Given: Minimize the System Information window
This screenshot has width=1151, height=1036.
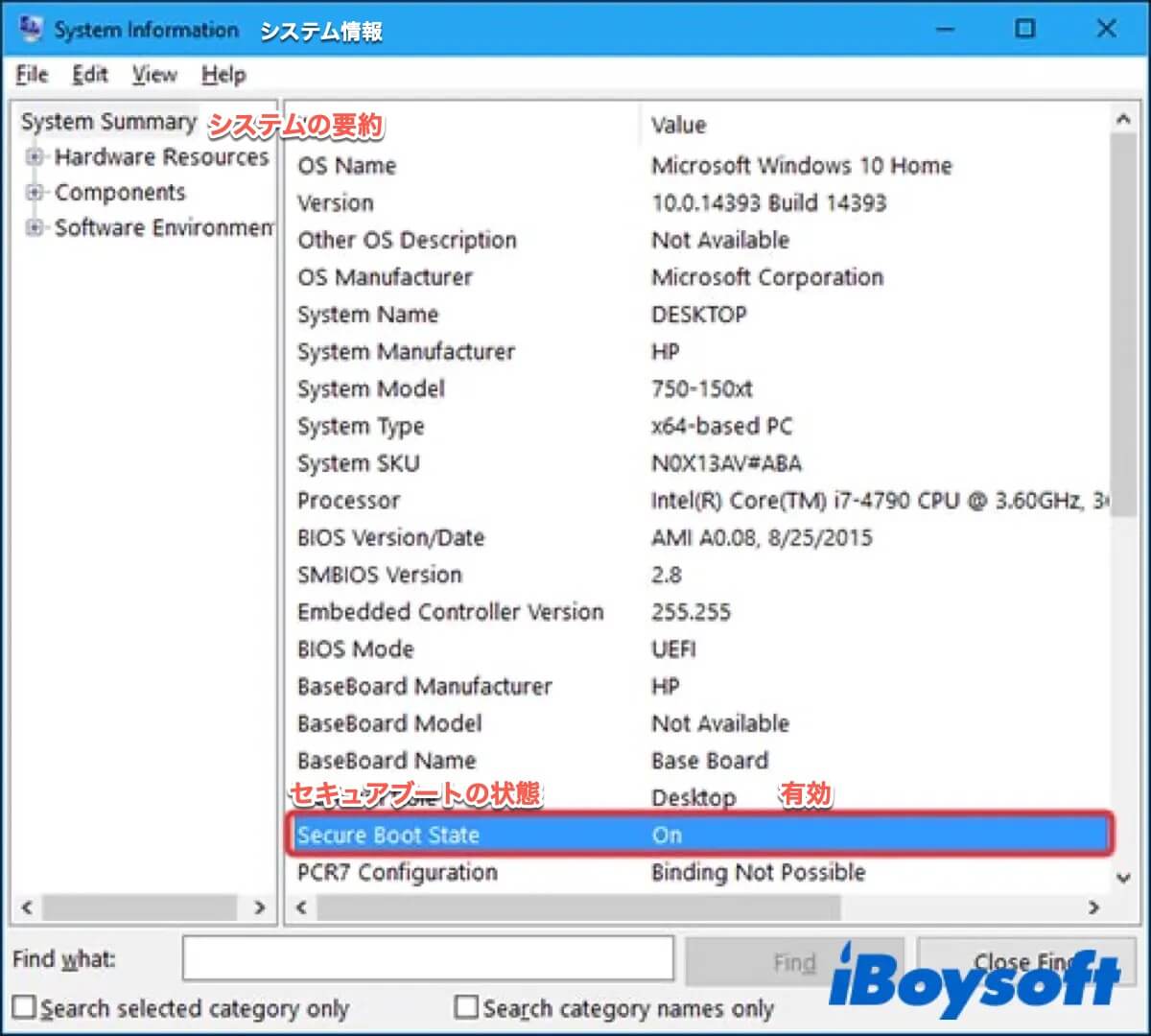Looking at the screenshot, I should [946, 29].
